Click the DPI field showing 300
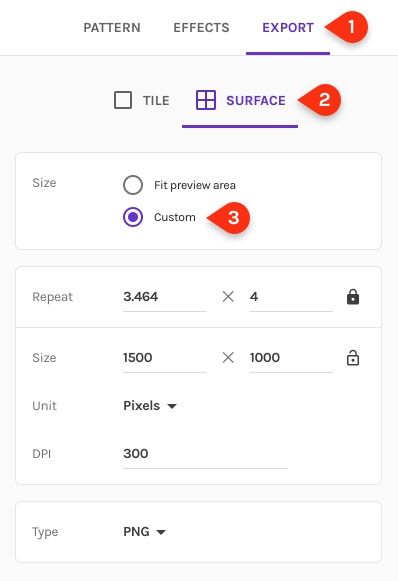Image resolution: width=398 pixels, height=581 pixels. [x=205, y=454]
